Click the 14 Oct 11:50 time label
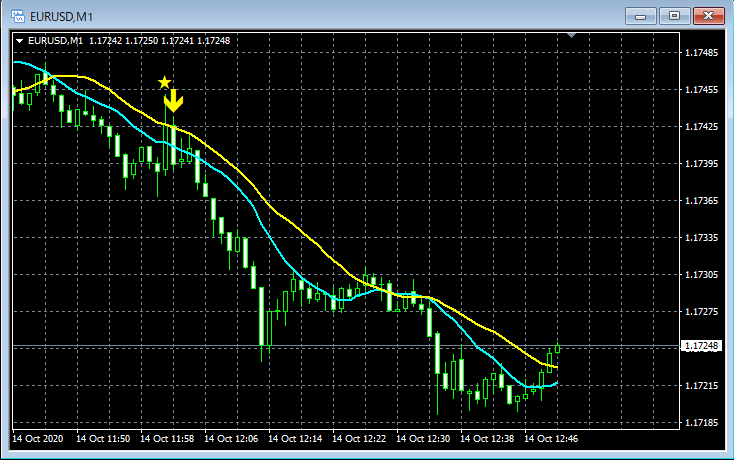This screenshot has height=460, width=734. tap(103, 439)
